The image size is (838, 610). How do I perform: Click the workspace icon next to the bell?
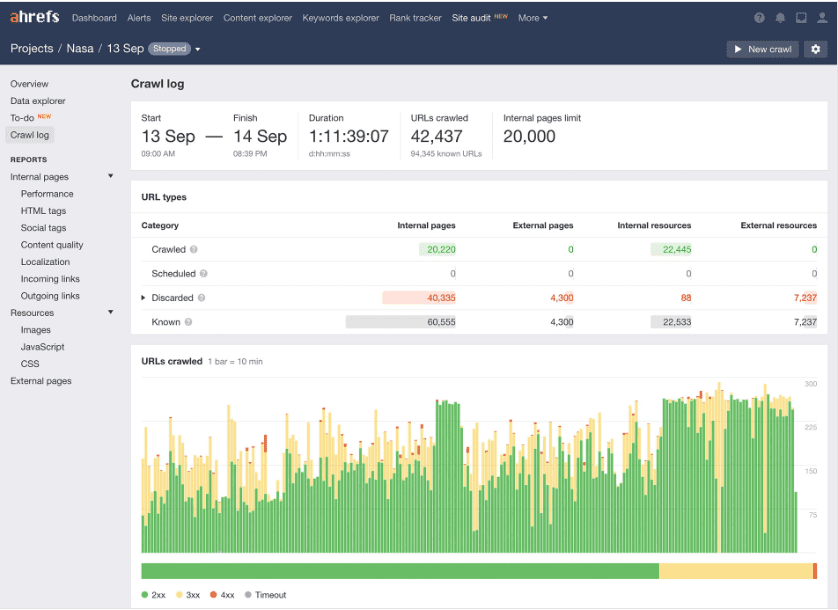pyautogui.click(x=801, y=18)
